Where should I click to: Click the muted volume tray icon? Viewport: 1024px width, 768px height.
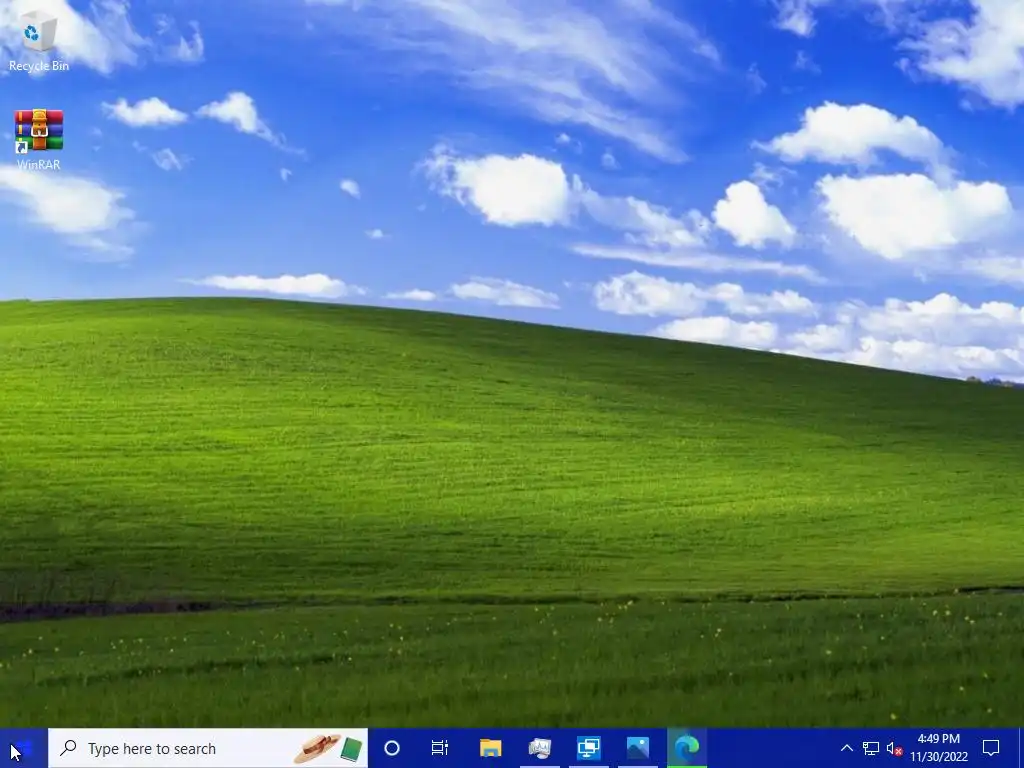click(895, 749)
